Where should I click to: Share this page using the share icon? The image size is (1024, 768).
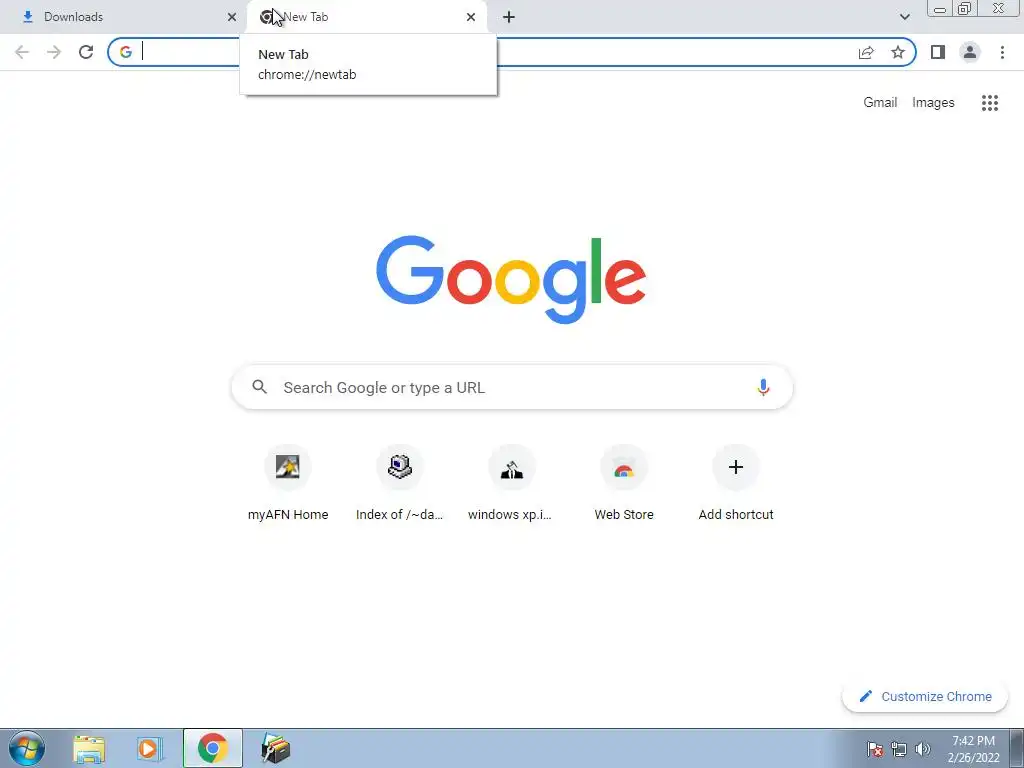point(866,52)
